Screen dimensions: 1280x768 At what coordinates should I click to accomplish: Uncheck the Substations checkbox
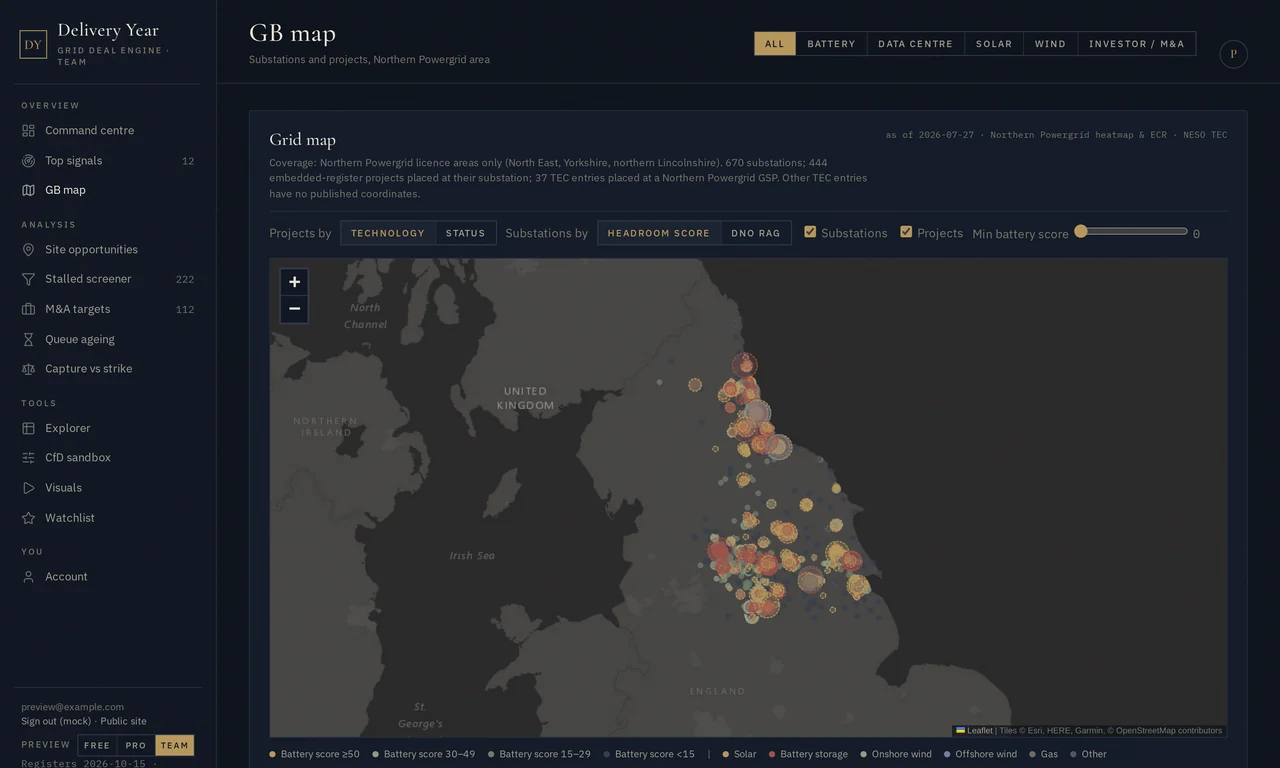point(810,232)
